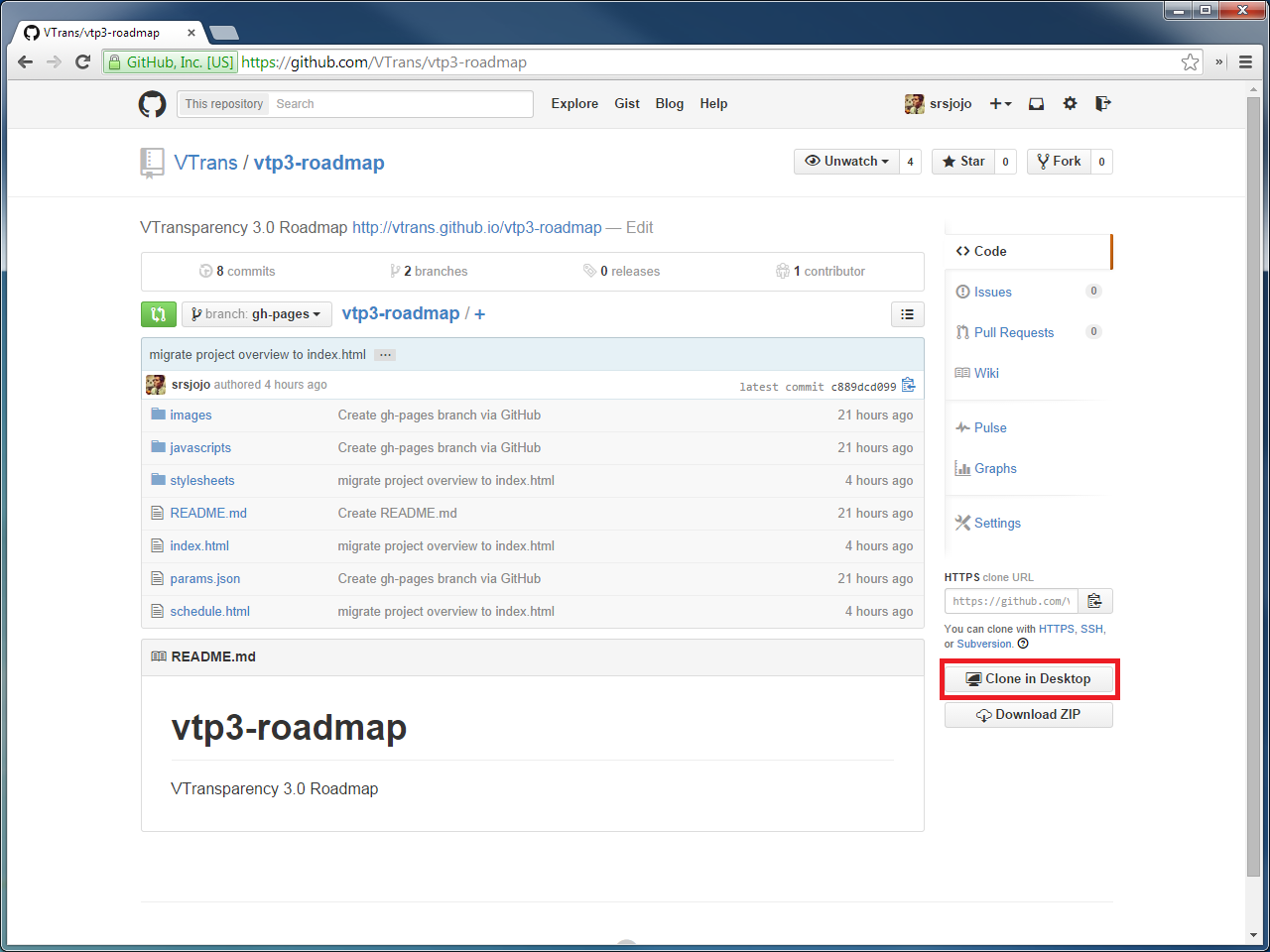
Task: Open the Help link
Action: click(x=713, y=103)
